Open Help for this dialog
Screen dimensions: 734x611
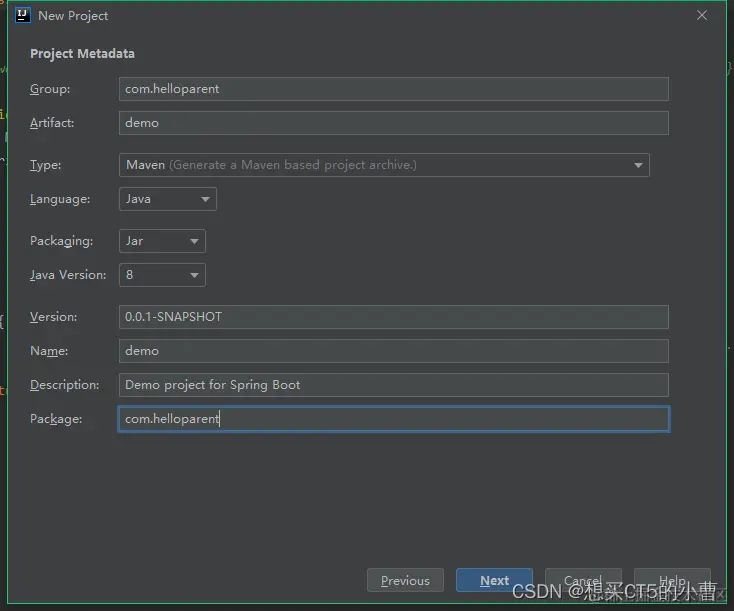672,581
